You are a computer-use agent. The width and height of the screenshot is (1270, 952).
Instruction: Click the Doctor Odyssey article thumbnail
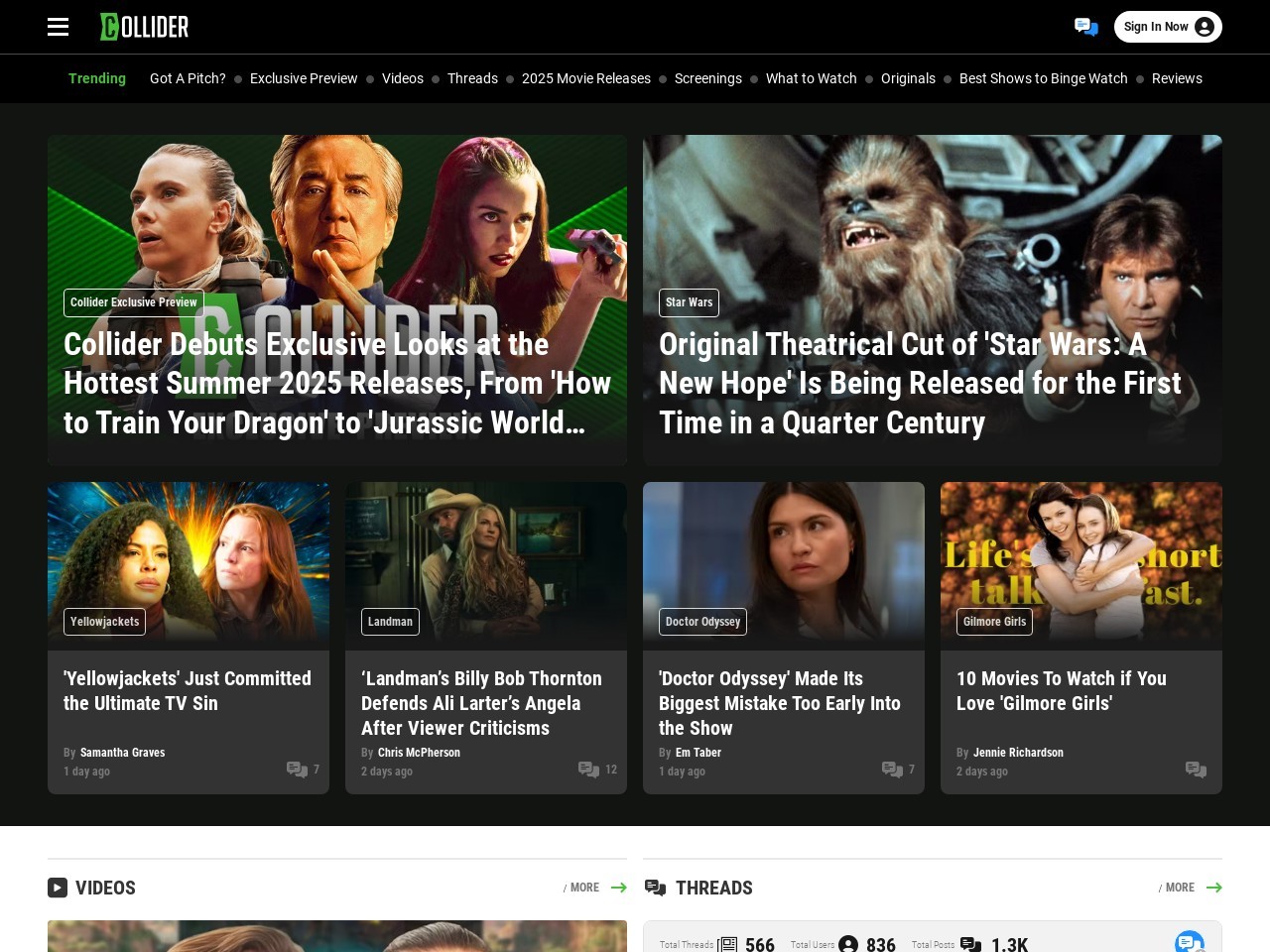pos(784,566)
